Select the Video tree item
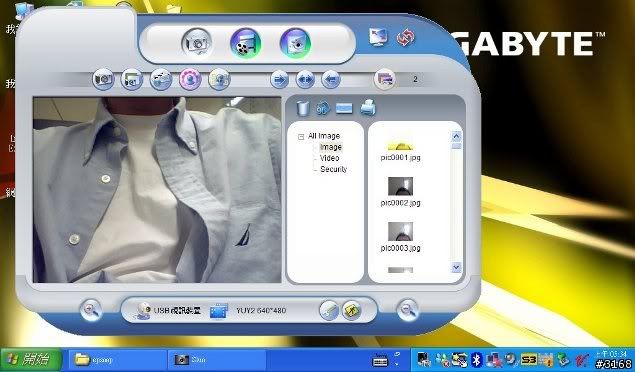Viewport: 635px width, 372px height. click(329, 158)
